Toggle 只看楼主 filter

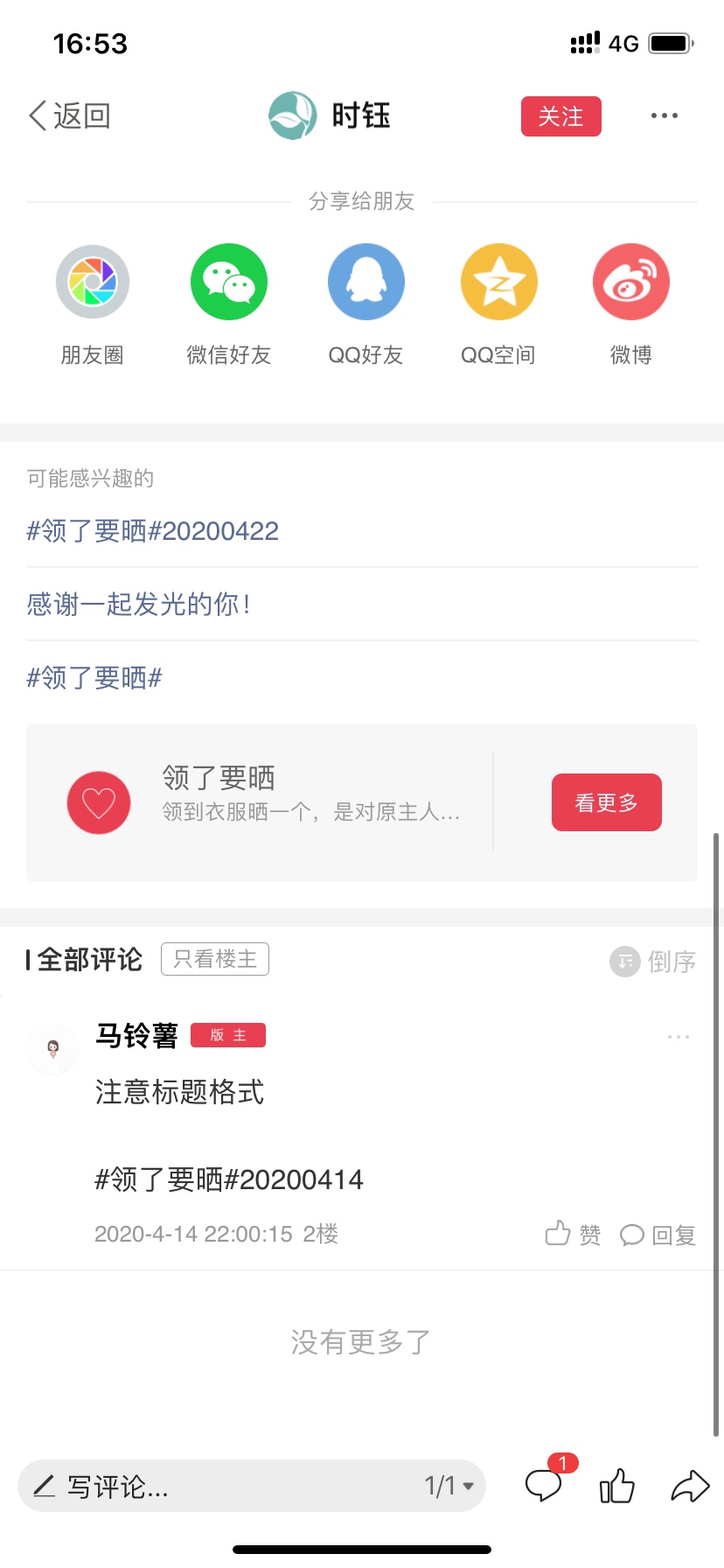[x=215, y=959]
